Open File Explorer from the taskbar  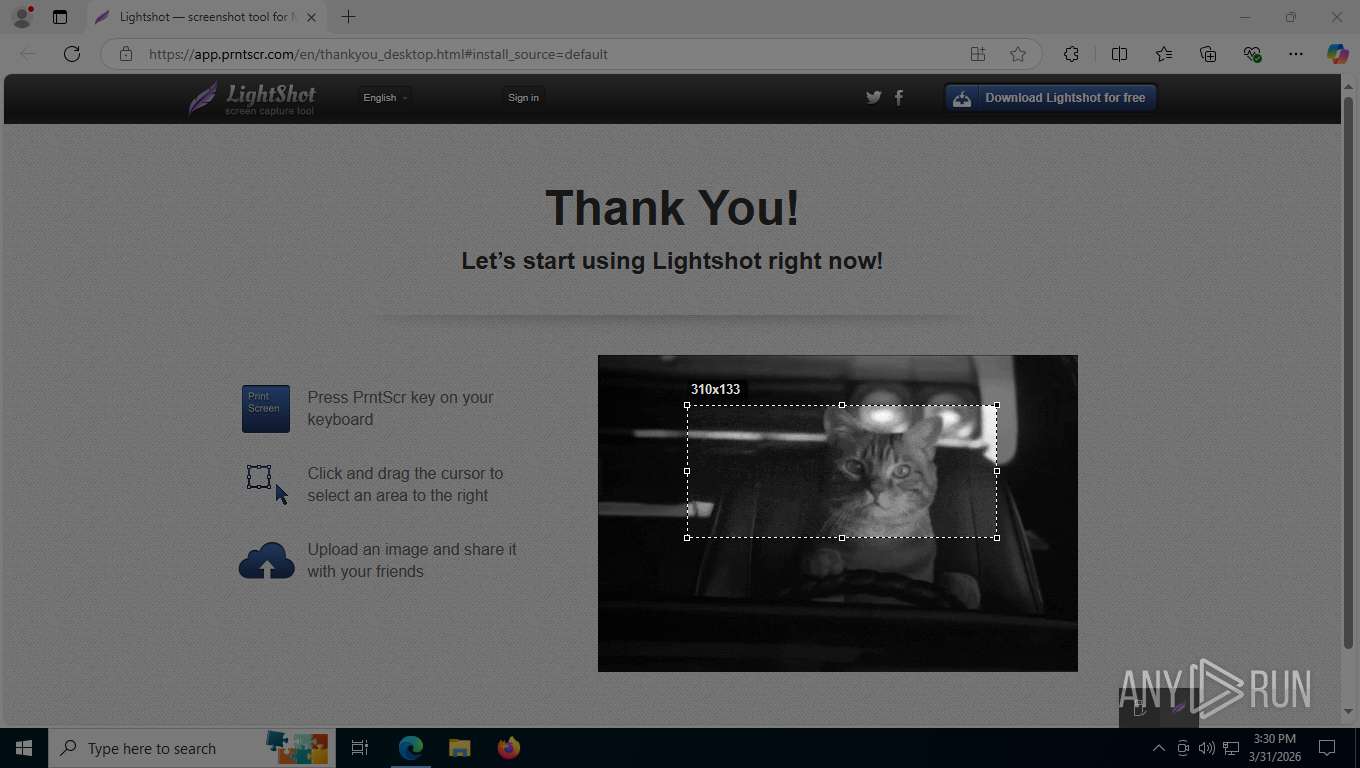pyautogui.click(x=459, y=748)
